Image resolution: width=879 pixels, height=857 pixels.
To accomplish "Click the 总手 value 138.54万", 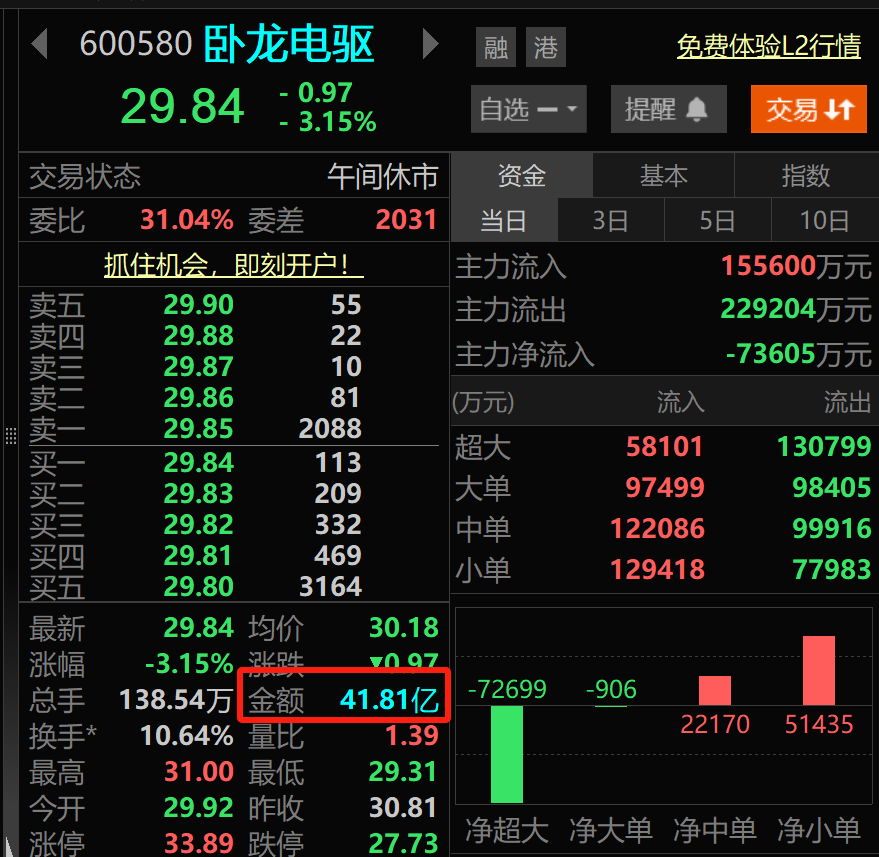I will pos(176,700).
